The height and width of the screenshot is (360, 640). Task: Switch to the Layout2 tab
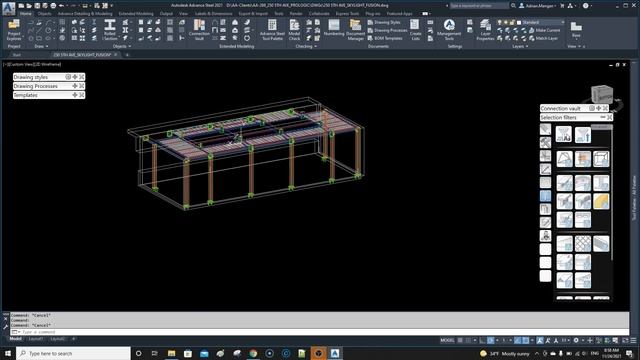pos(58,339)
